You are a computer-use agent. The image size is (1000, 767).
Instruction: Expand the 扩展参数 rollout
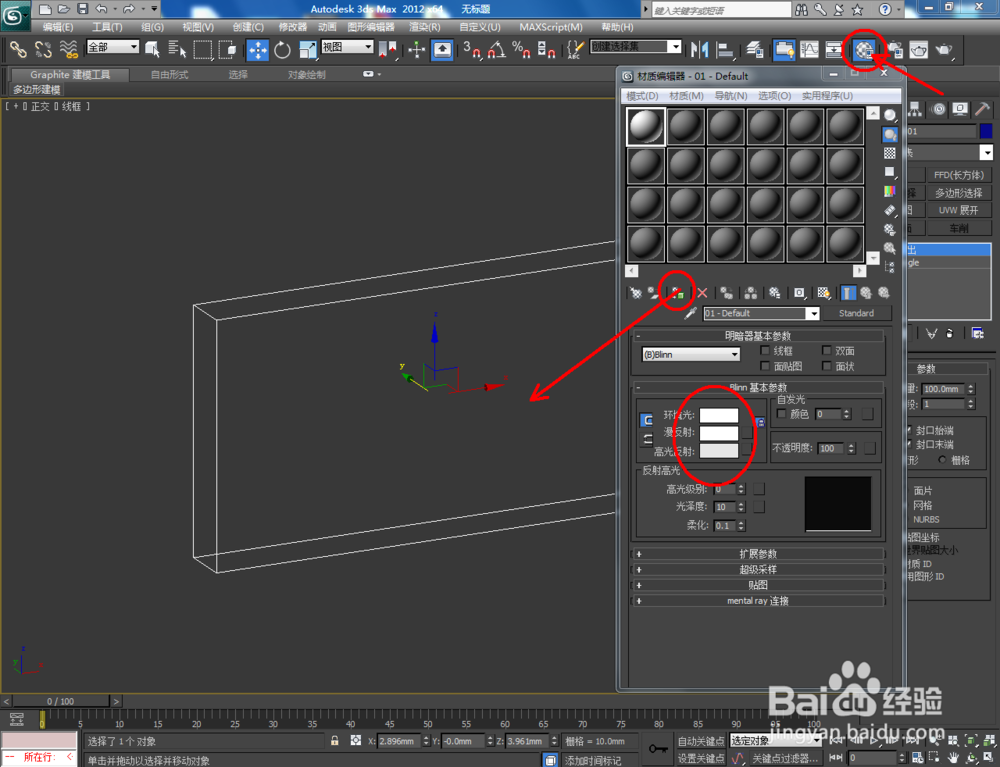758,554
